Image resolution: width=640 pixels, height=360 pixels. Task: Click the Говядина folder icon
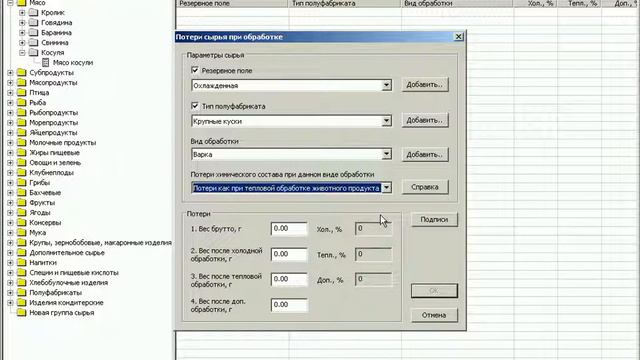coord(33,22)
